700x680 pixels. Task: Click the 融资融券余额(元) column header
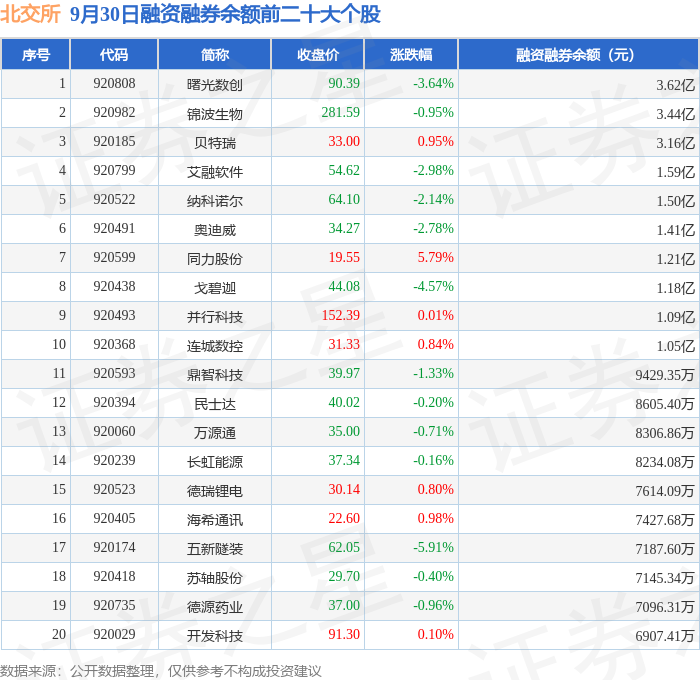pyautogui.click(x=578, y=55)
